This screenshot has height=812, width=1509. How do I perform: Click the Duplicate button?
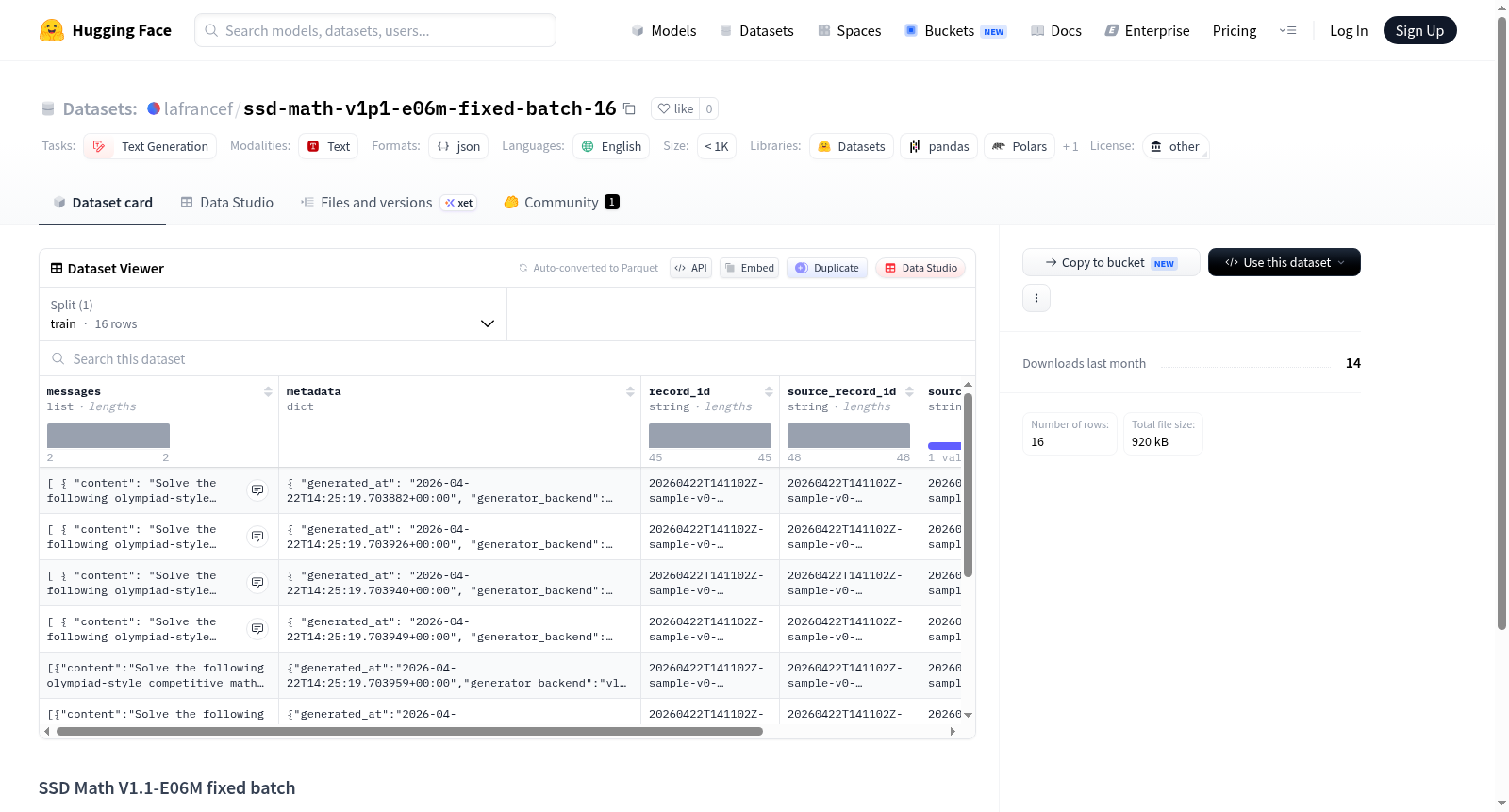(x=827, y=268)
